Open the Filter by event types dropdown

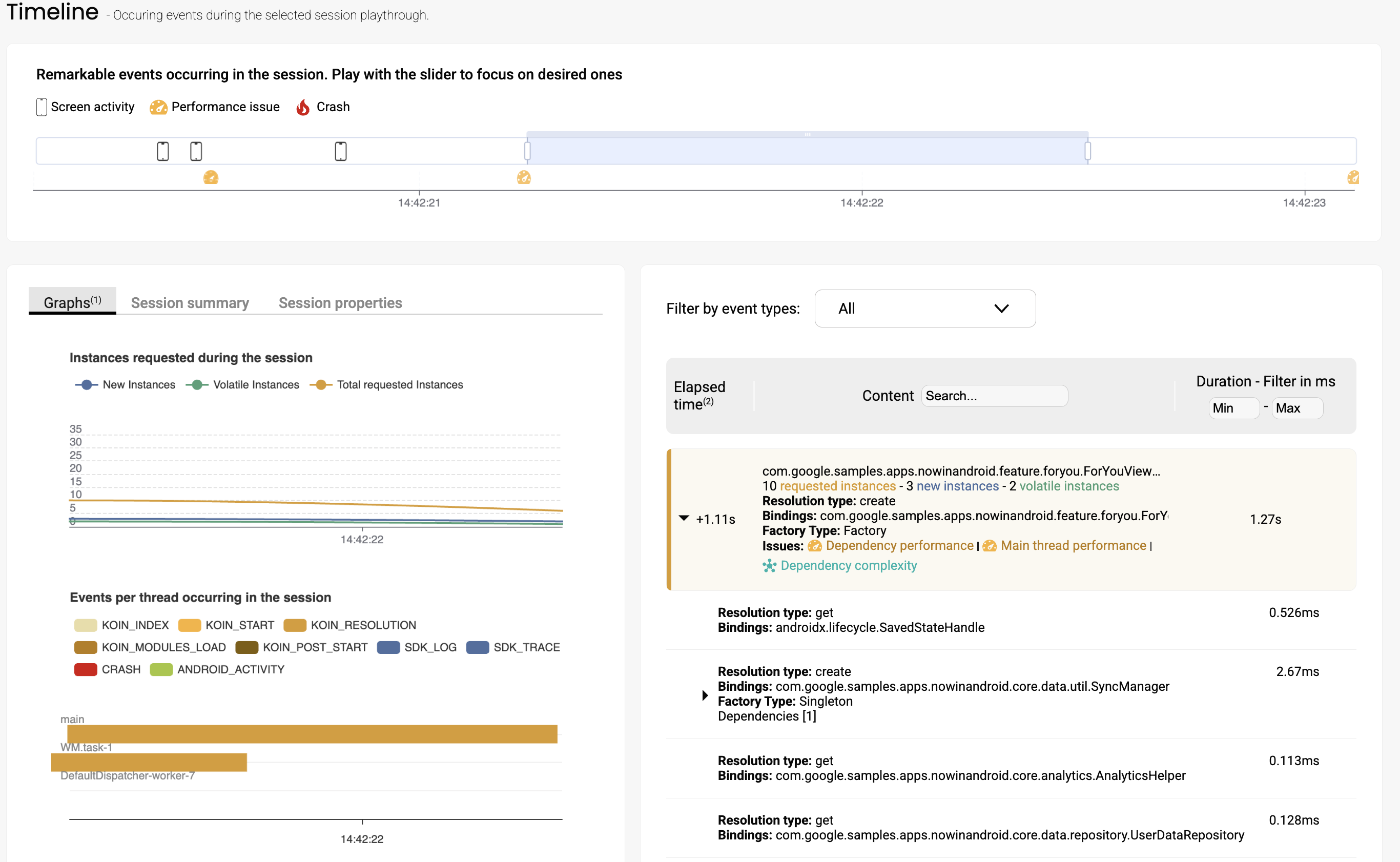pyautogui.click(x=924, y=309)
